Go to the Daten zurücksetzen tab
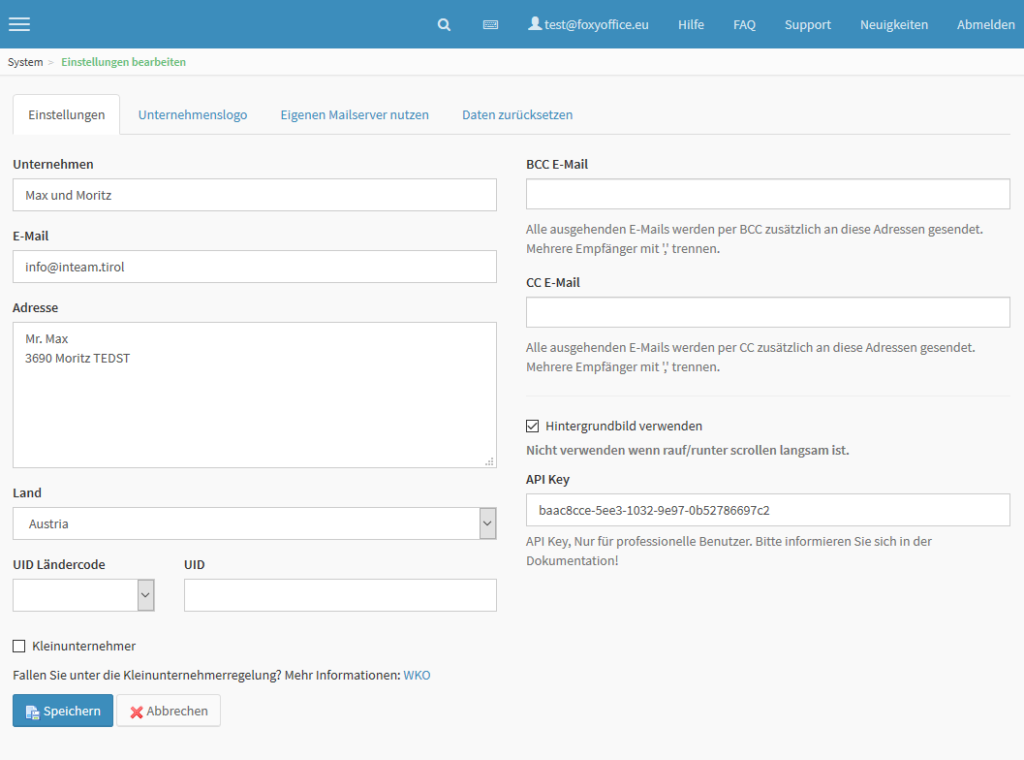 click(517, 115)
